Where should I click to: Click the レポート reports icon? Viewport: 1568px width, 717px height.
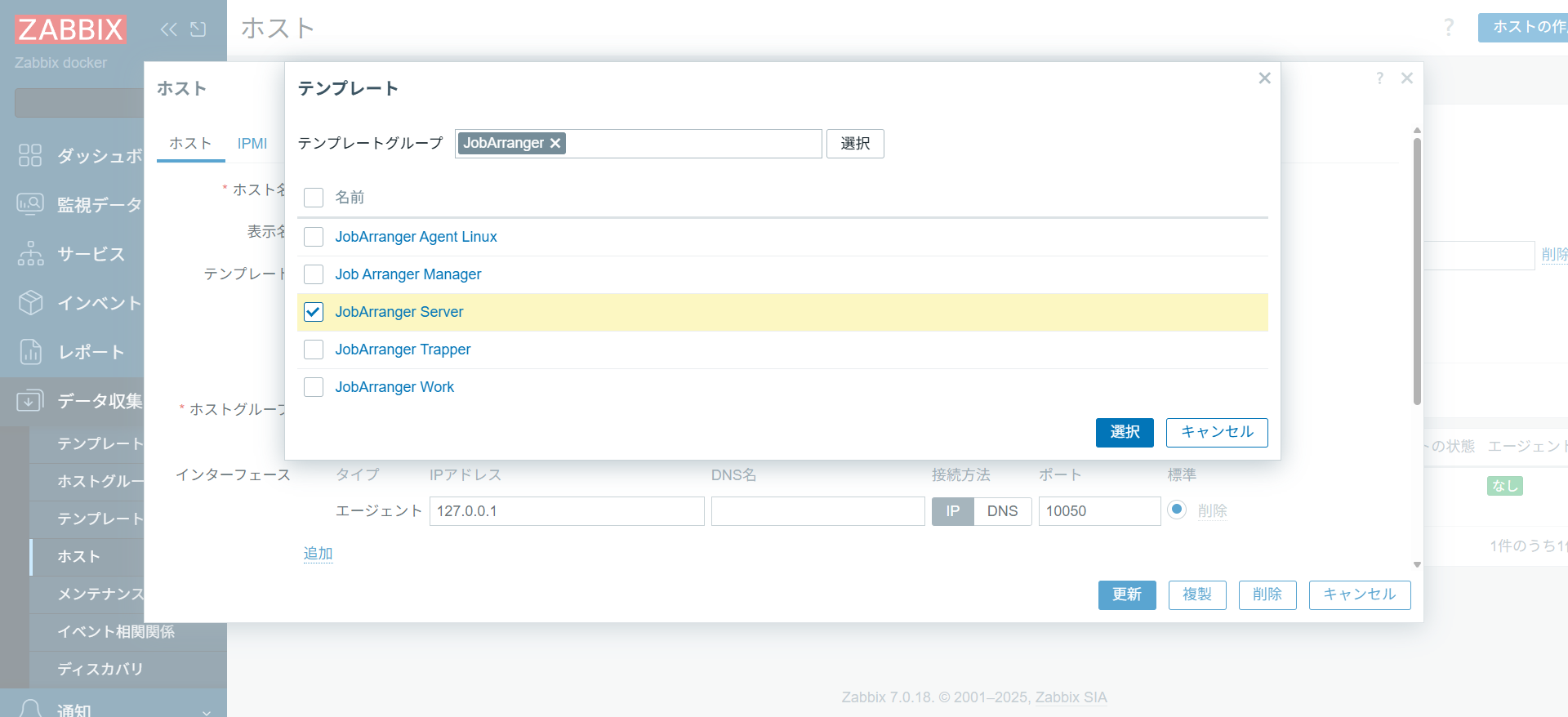30,351
